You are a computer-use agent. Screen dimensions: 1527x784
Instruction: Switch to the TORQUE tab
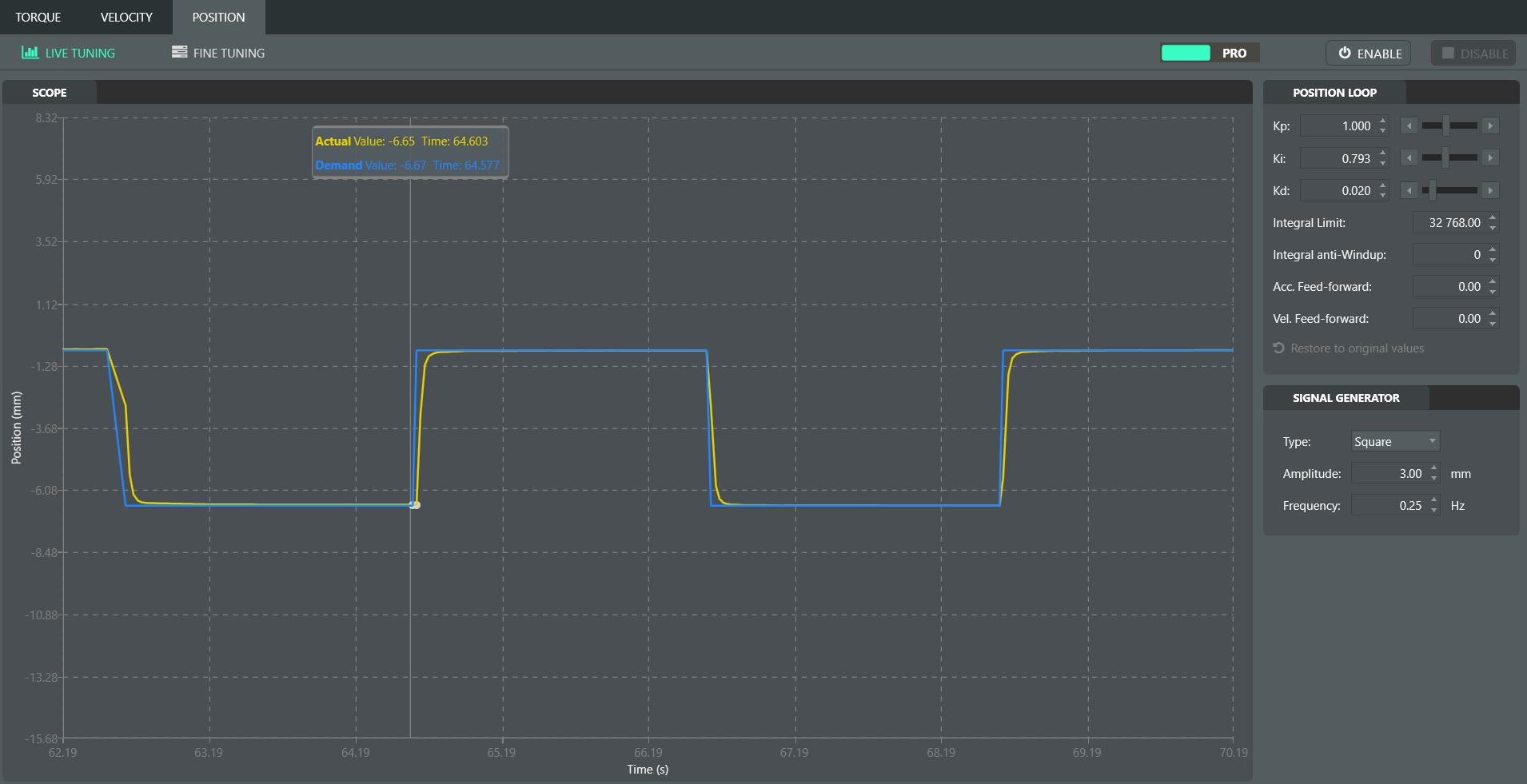coord(38,17)
